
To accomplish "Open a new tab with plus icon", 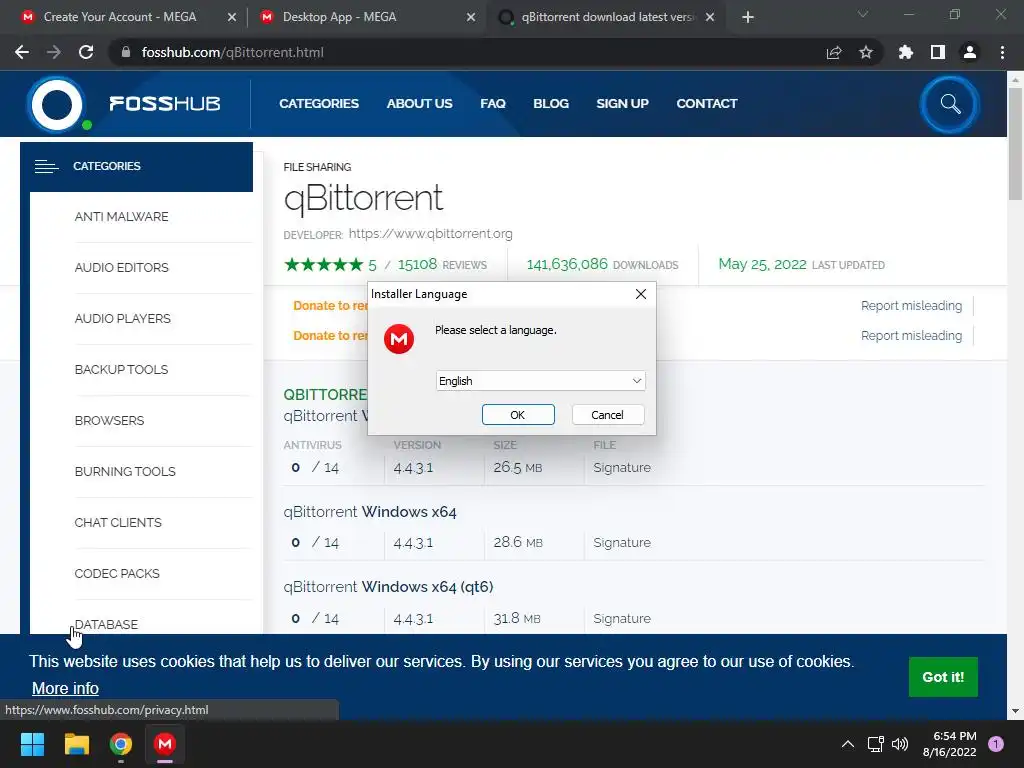I will (x=748, y=18).
